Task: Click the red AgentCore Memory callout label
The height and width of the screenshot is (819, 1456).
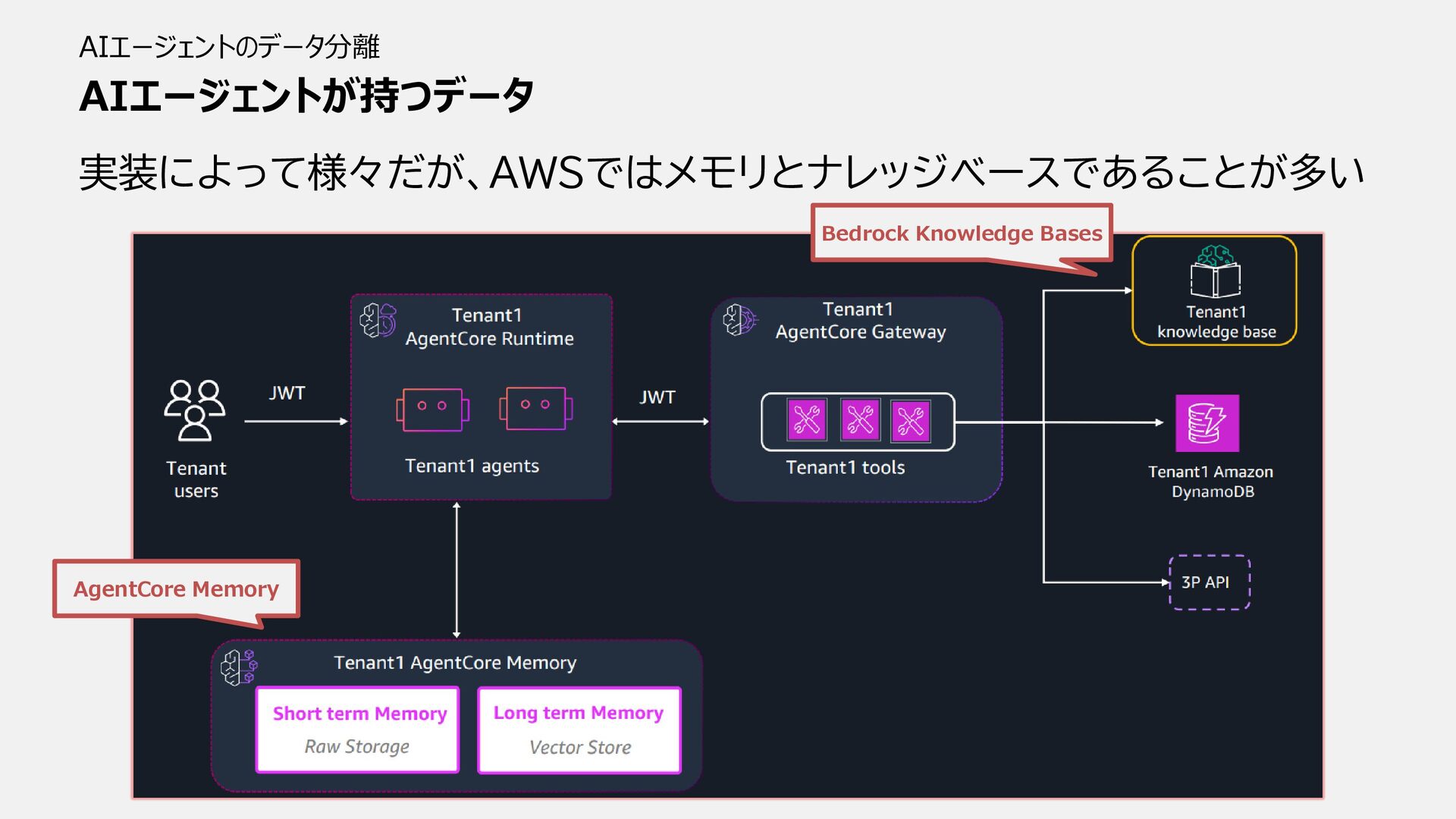Action: click(x=176, y=589)
